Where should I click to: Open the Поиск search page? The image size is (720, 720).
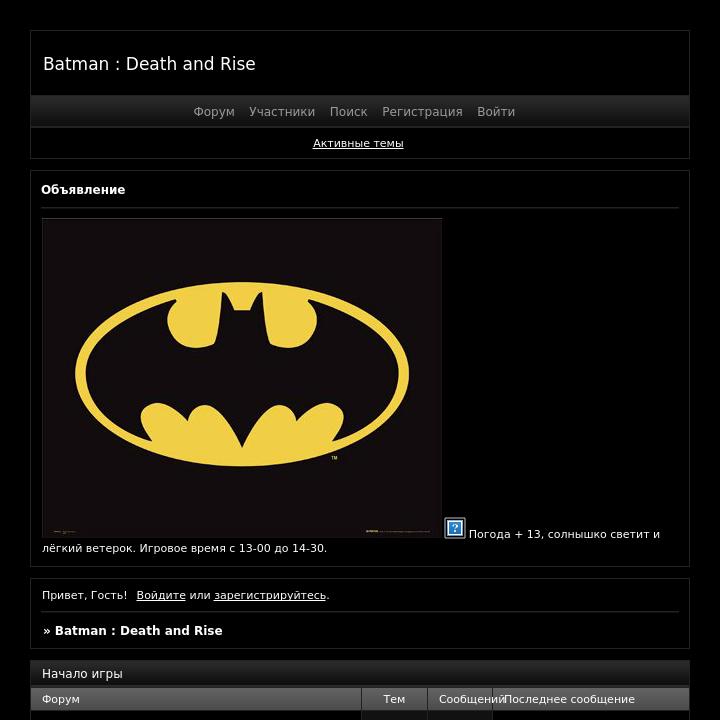(x=349, y=112)
